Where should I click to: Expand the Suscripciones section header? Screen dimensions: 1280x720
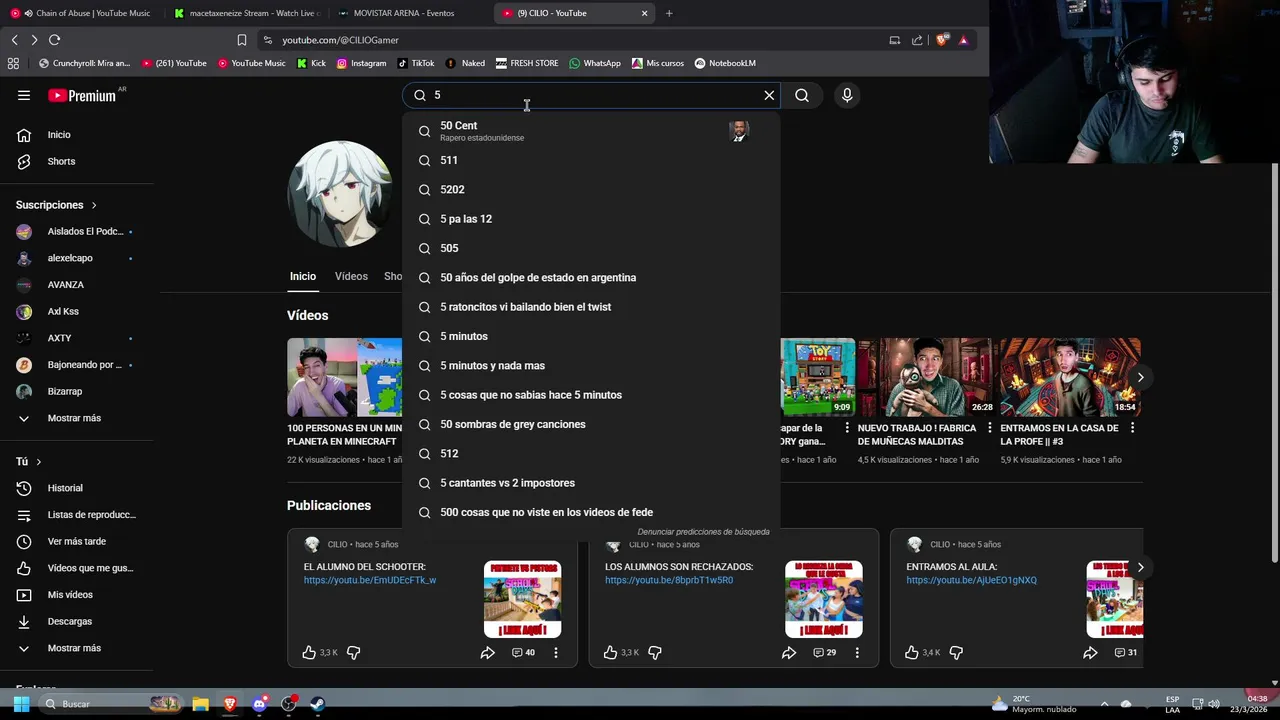click(x=56, y=205)
